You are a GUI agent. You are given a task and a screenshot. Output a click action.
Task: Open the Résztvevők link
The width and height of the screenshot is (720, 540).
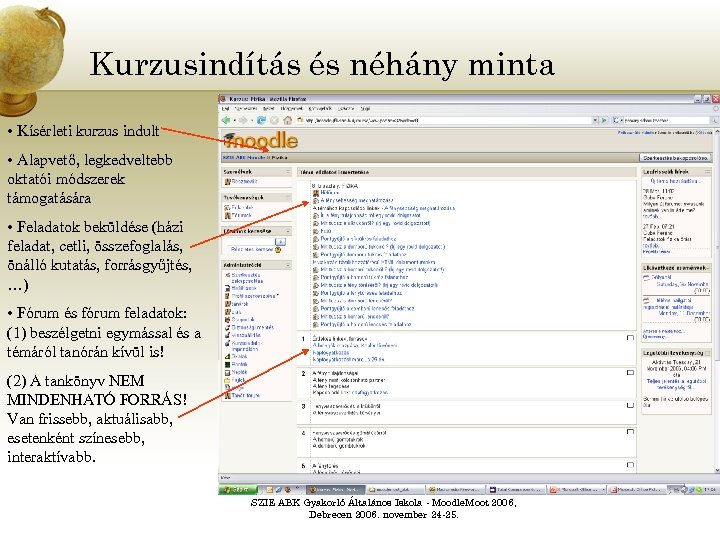244,182
